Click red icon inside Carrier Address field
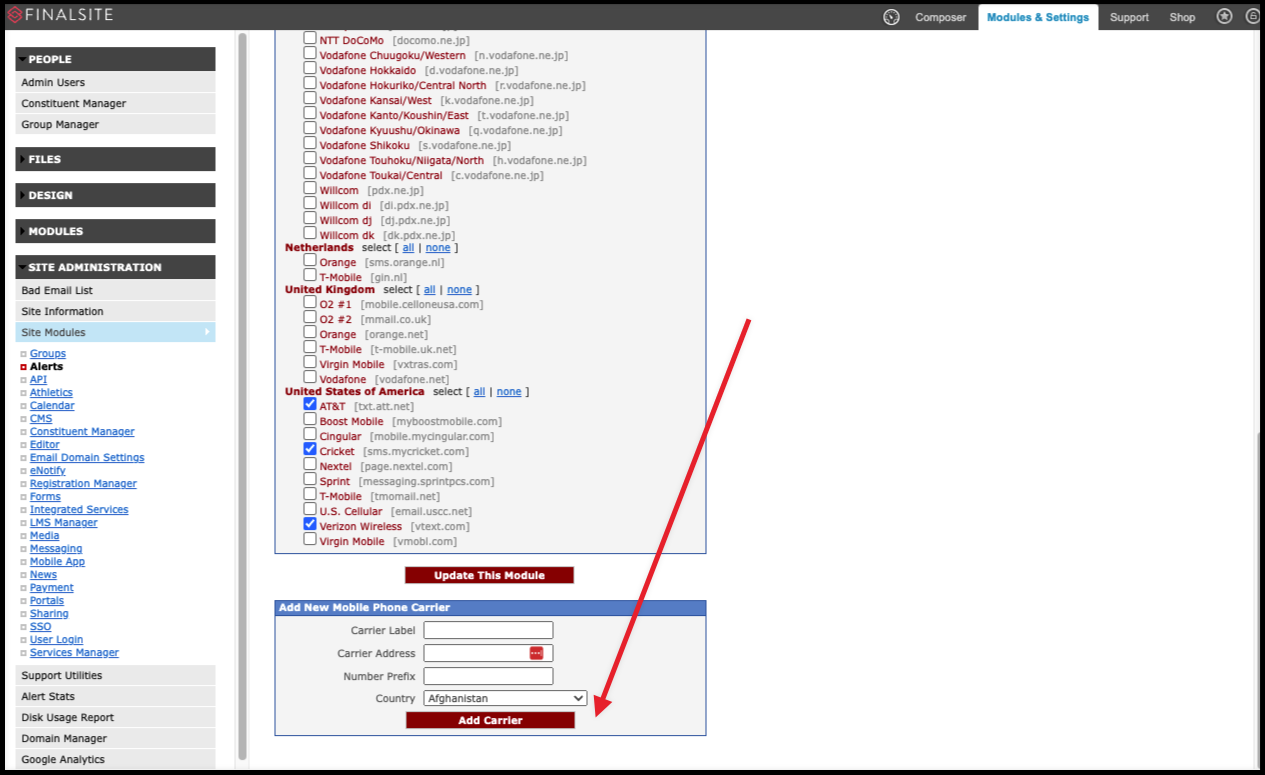 coord(536,653)
